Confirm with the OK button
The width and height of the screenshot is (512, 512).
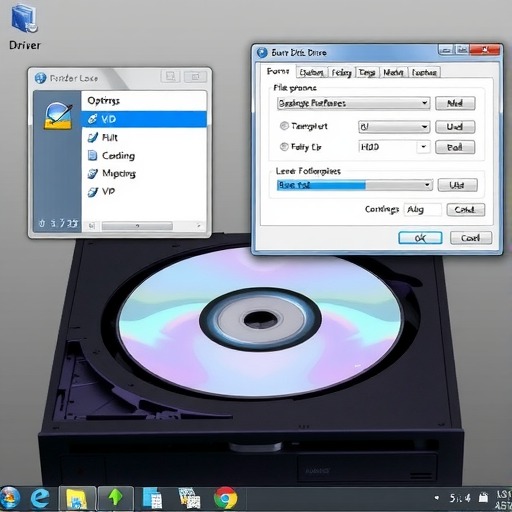click(420, 238)
